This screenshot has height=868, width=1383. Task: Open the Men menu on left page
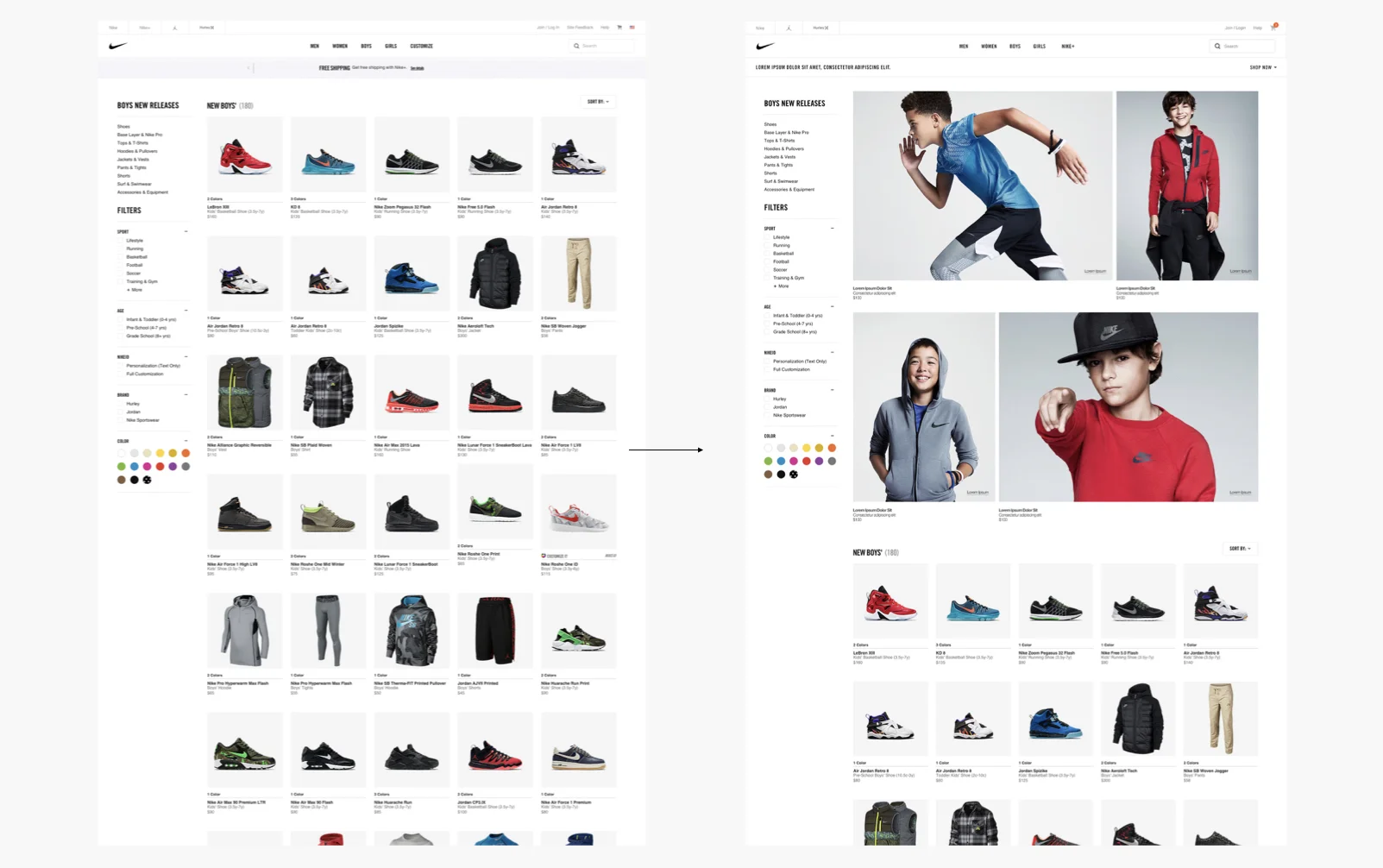(x=315, y=46)
